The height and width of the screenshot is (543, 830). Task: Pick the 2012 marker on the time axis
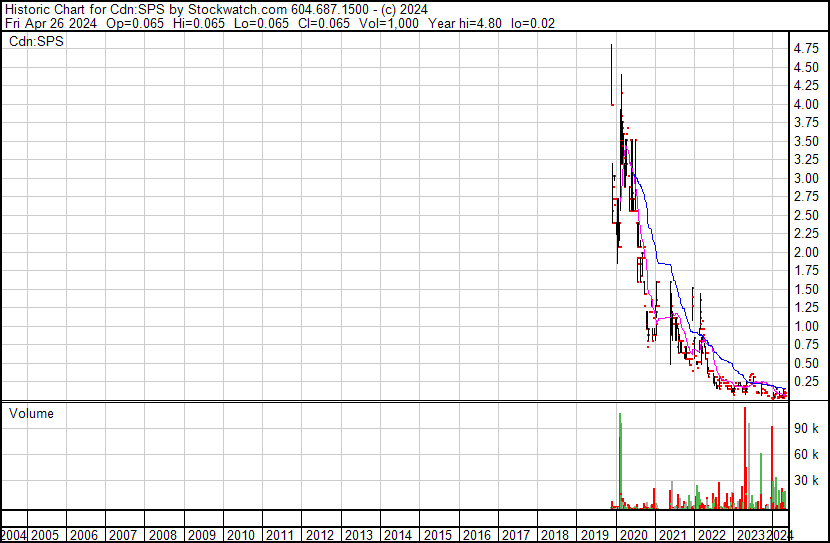coord(321,534)
